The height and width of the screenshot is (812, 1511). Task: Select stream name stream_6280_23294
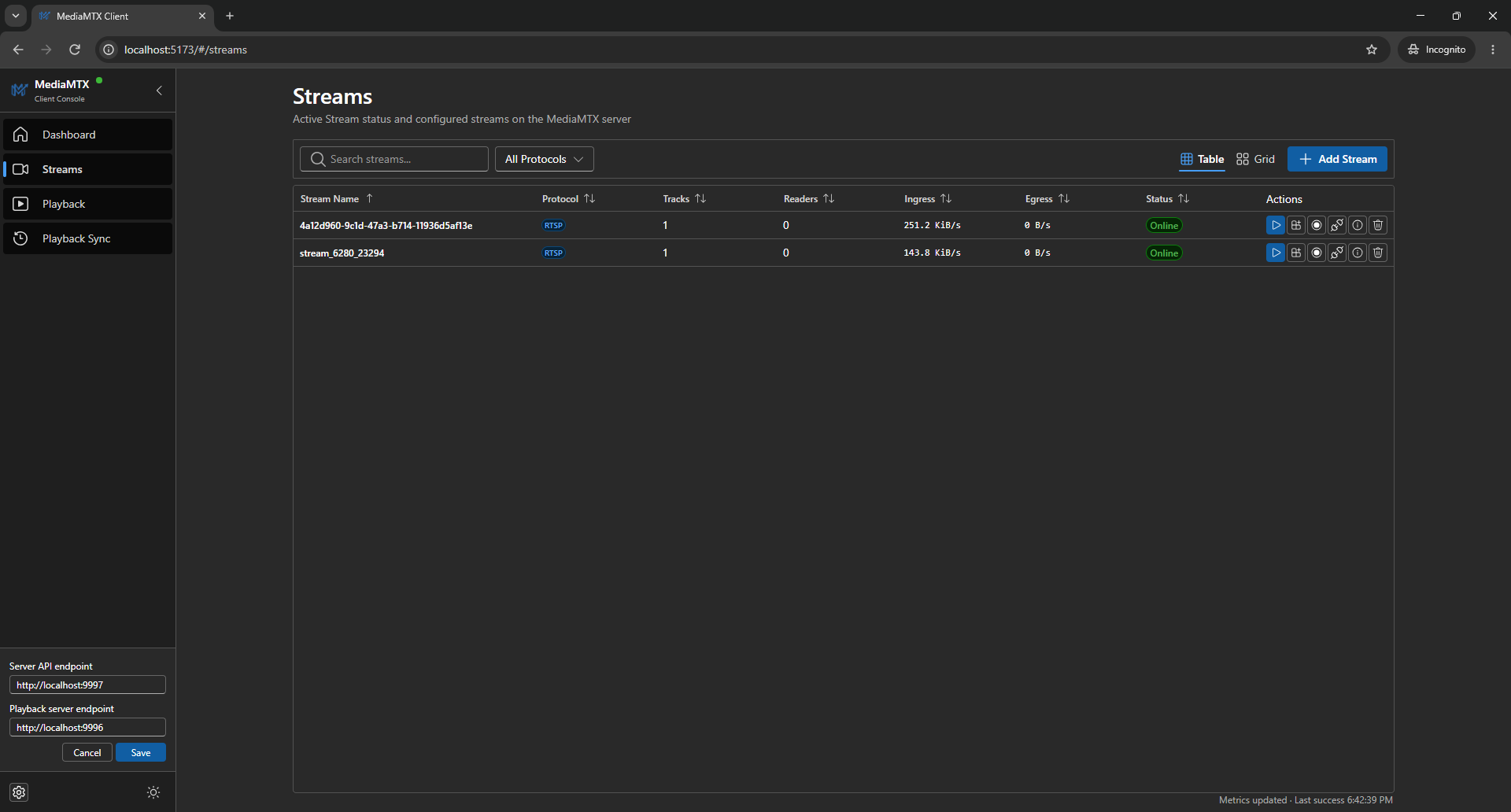[342, 253]
